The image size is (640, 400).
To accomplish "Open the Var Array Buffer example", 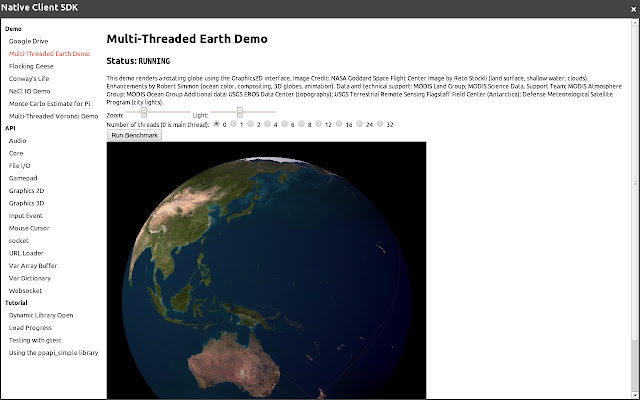I will pos(33,266).
